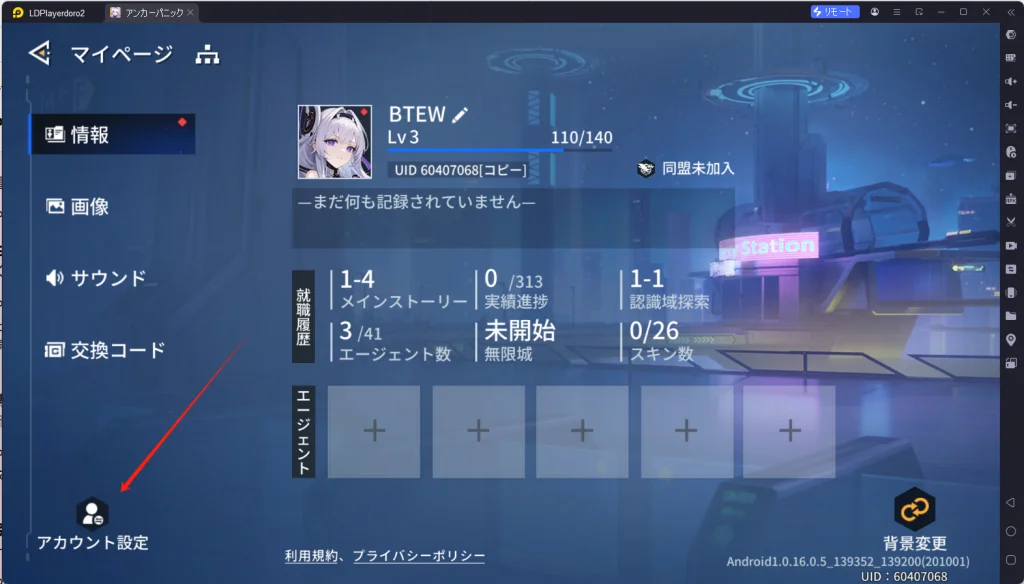Image resolution: width=1024 pixels, height=584 pixels.
Task: Open the APK install icon
Action: click(1011, 199)
